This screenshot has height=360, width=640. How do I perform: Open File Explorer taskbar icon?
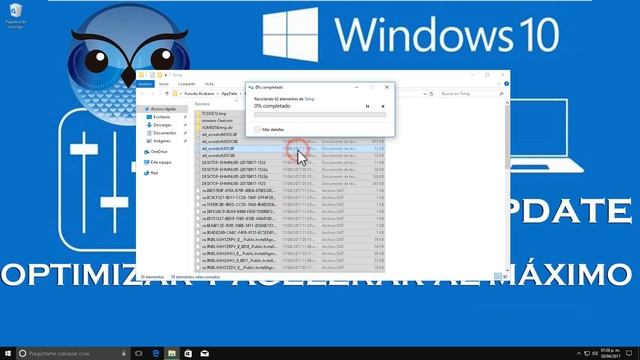coord(172,353)
